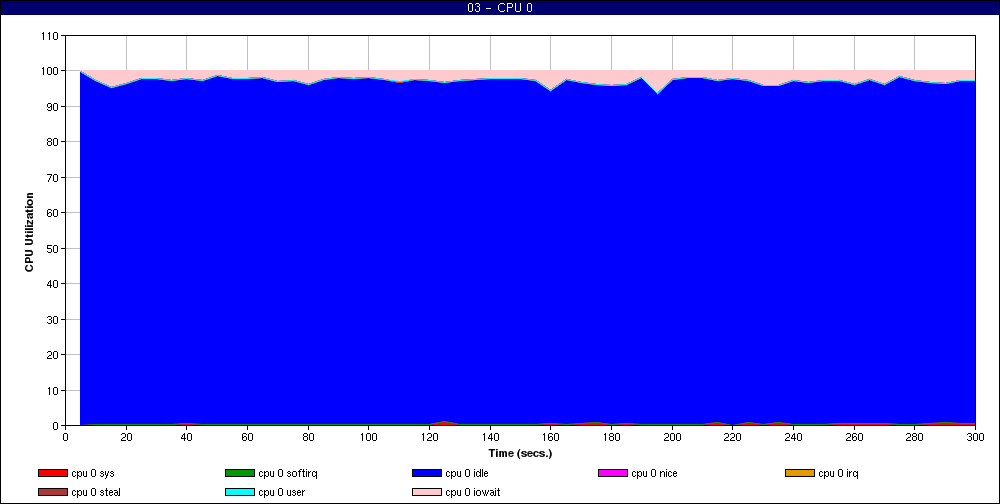Click the red cpu 0 sys legend swatch

point(53,473)
